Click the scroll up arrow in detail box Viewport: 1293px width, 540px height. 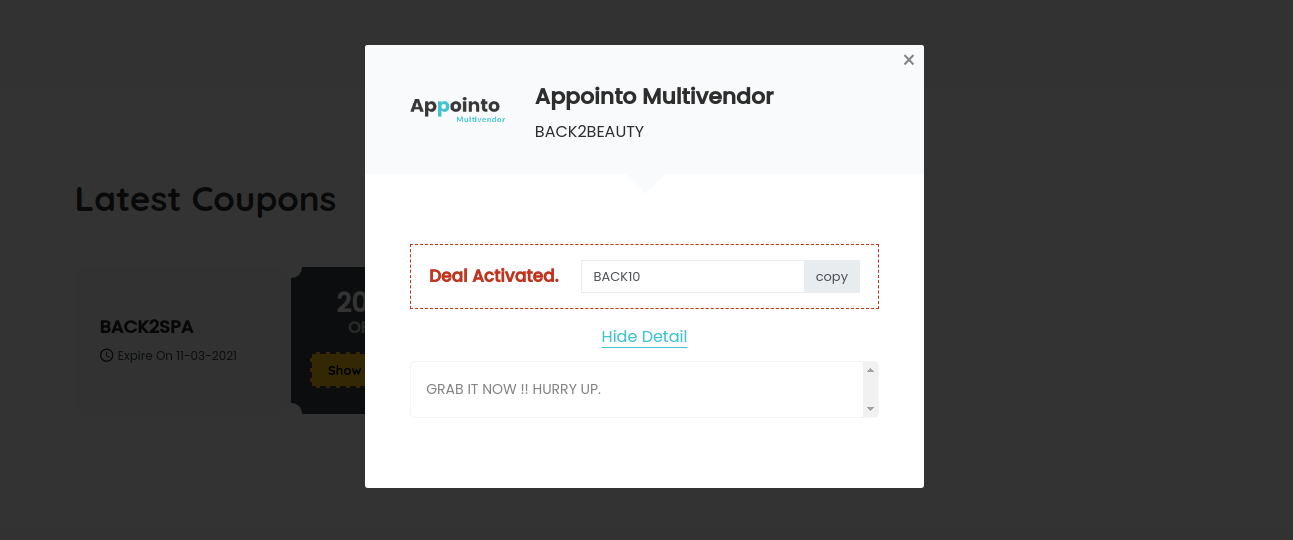(870, 370)
